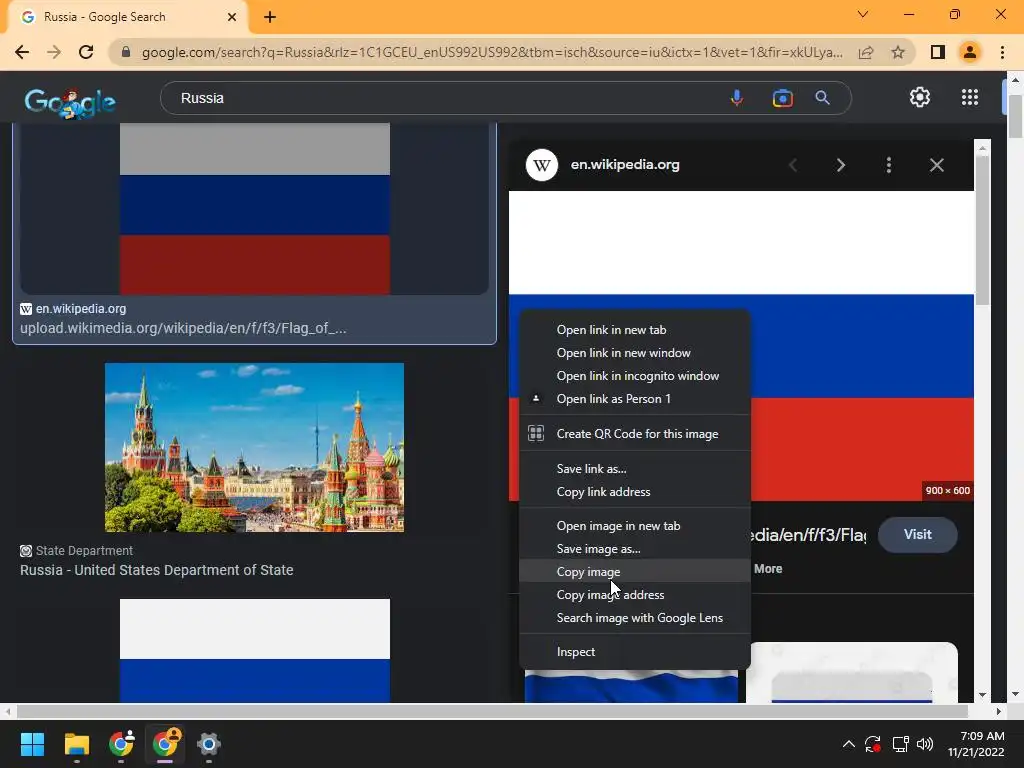Click the preview panel scrollbar thumb
This screenshot has width=1024, height=768.
click(982, 230)
